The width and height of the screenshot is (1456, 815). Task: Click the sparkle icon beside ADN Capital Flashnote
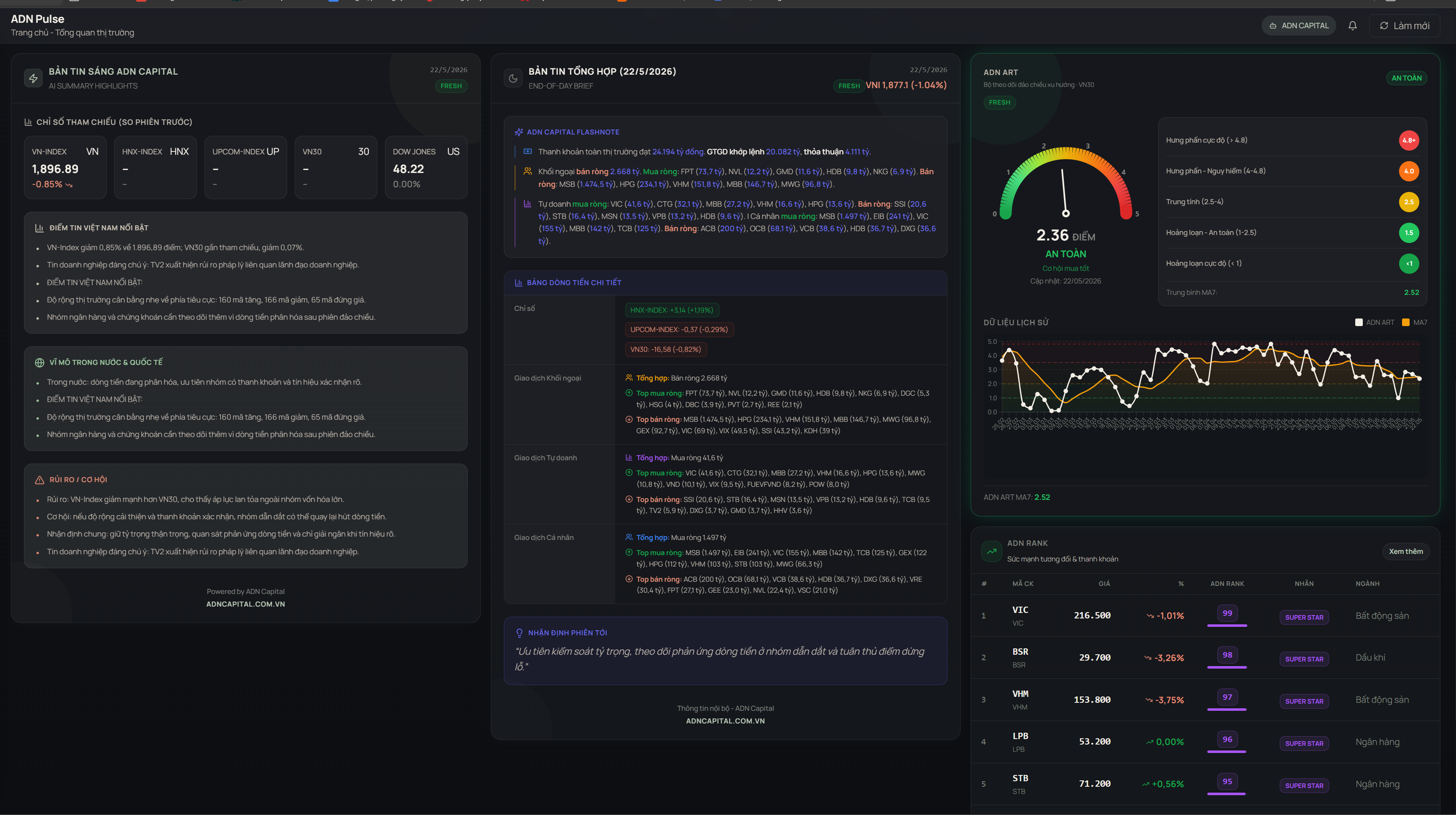(519, 132)
